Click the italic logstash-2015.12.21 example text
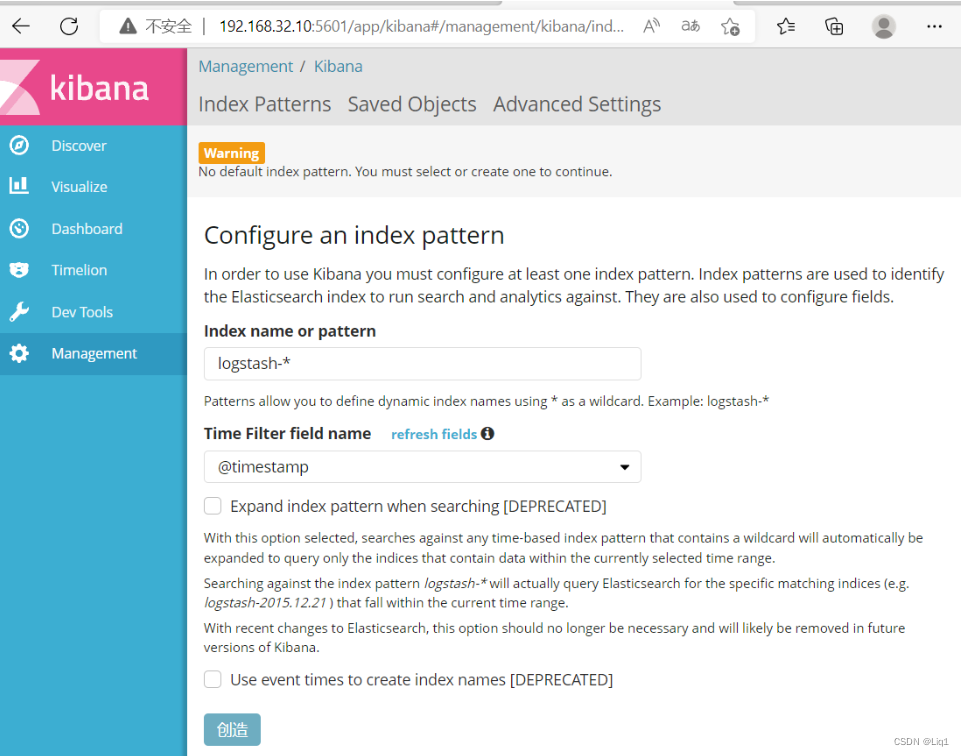The image size is (964, 756). coord(265,602)
